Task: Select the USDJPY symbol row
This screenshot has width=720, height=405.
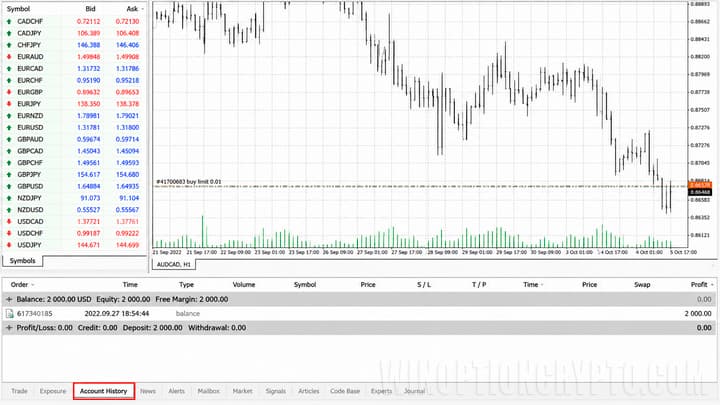Action: tap(73, 245)
